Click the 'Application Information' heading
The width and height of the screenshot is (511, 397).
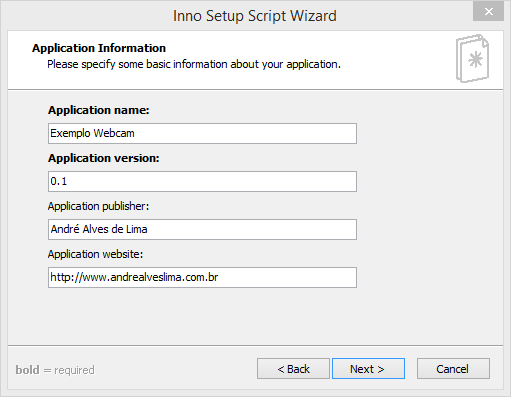pos(99,48)
